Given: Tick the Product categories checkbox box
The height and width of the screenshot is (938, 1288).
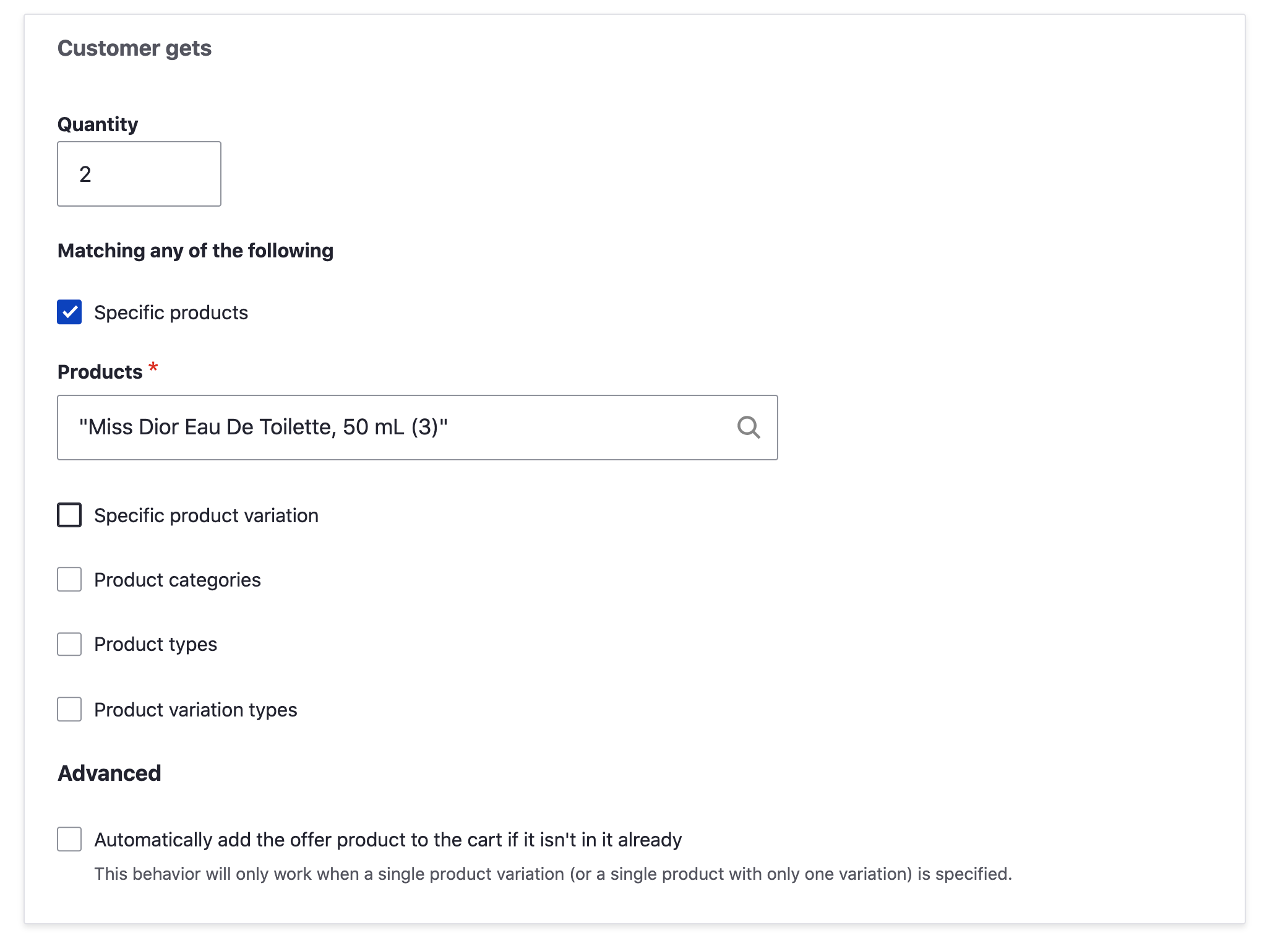Looking at the screenshot, I should tap(69, 580).
